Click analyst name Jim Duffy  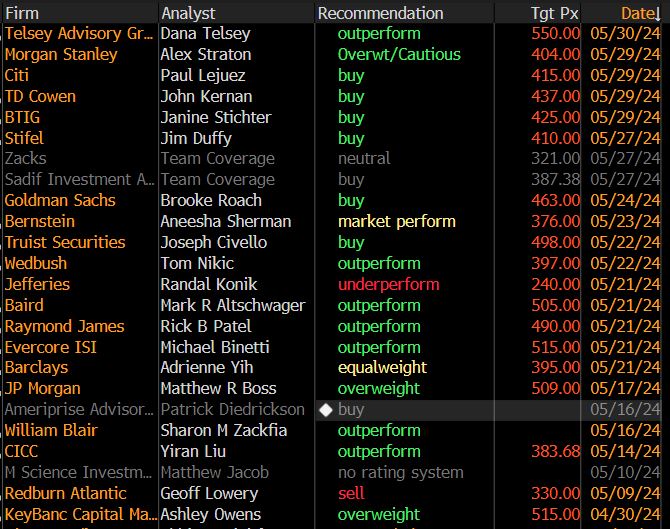196,138
